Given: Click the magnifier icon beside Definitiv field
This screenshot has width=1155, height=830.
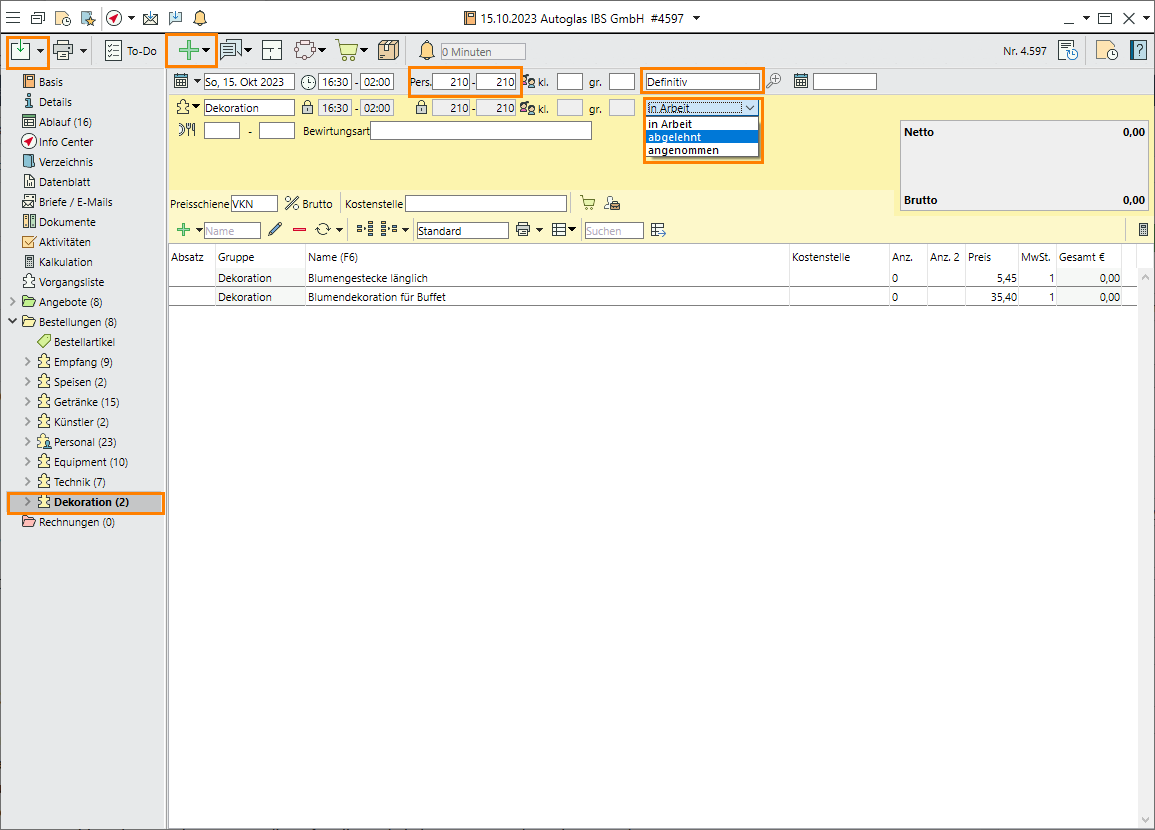Looking at the screenshot, I should click(773, 82).
